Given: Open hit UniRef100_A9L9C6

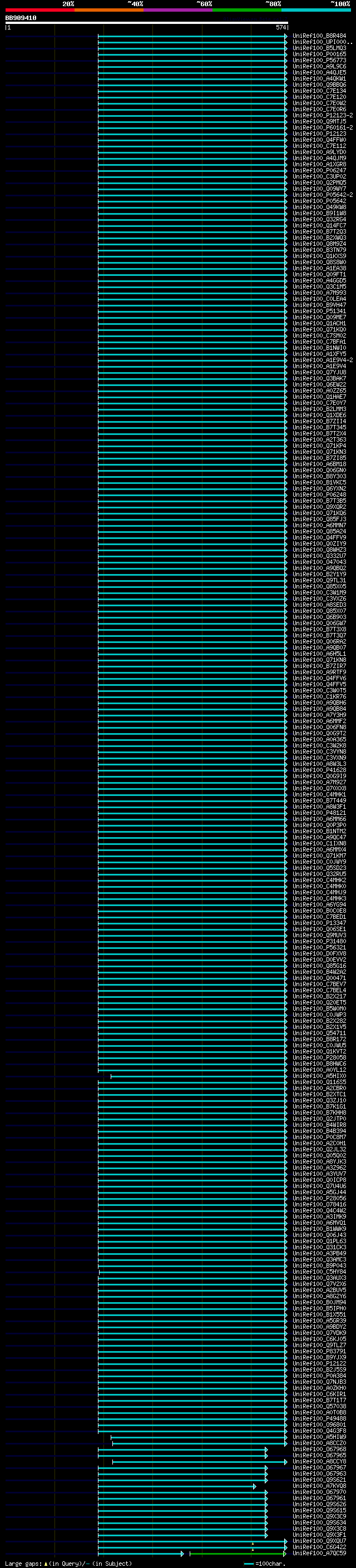Looking at the screenshot, I should 319,66.
